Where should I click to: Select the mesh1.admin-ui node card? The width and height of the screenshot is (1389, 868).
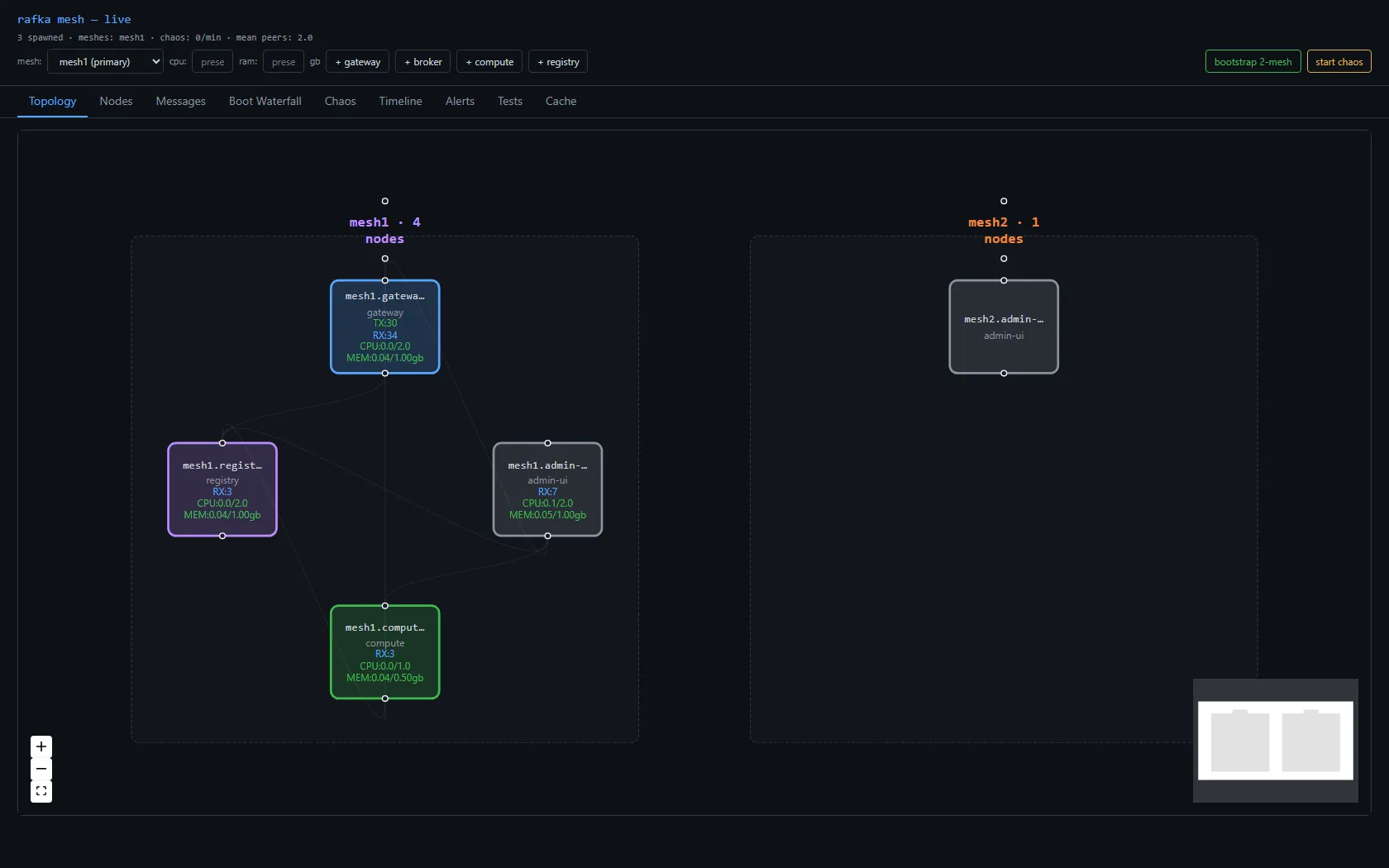547,489
